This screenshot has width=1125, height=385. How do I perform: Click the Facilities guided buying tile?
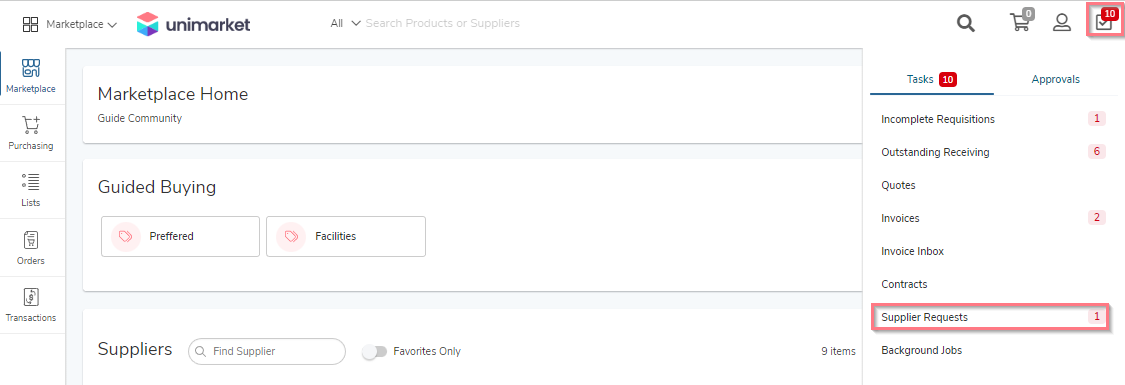click(346, 237)
